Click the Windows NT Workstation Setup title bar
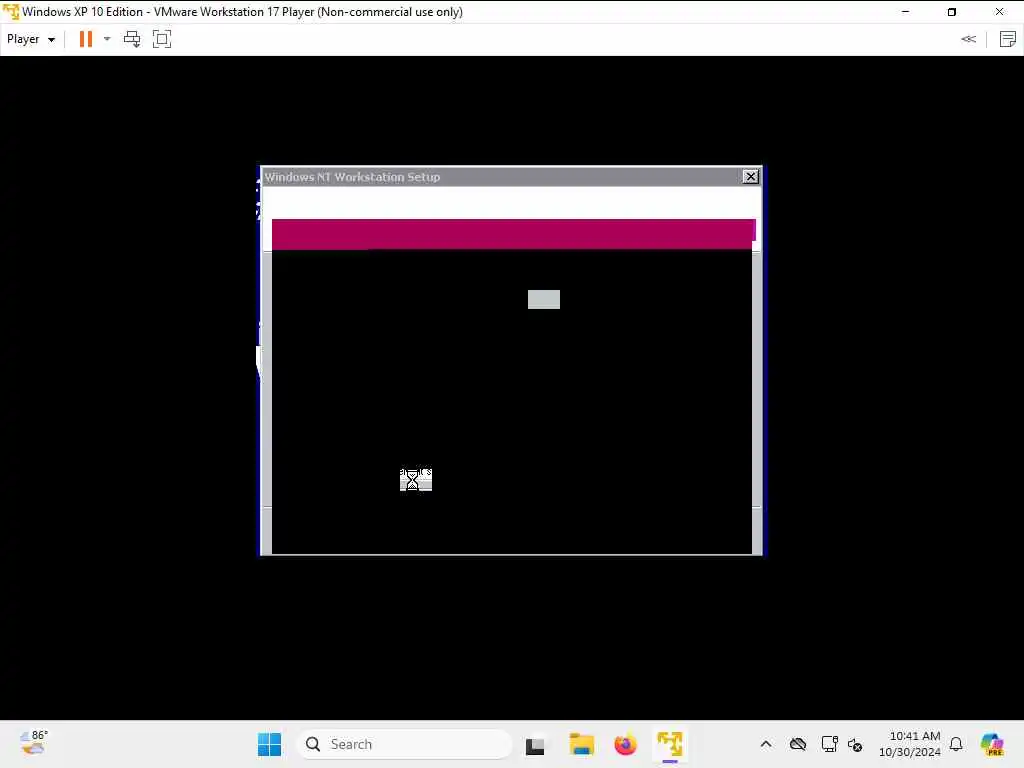 pyautogui.click(x=502, y=176)
